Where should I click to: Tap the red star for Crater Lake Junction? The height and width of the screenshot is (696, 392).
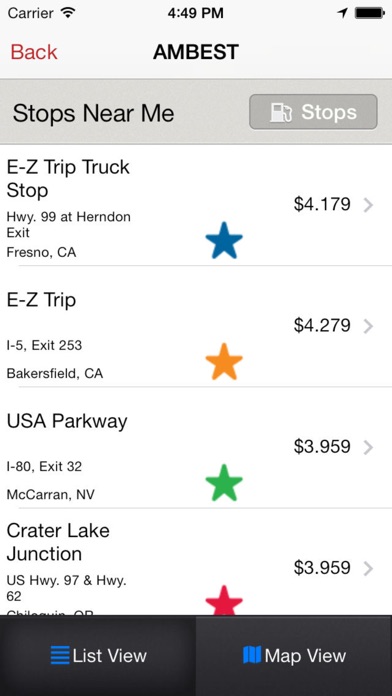[224, 600]
